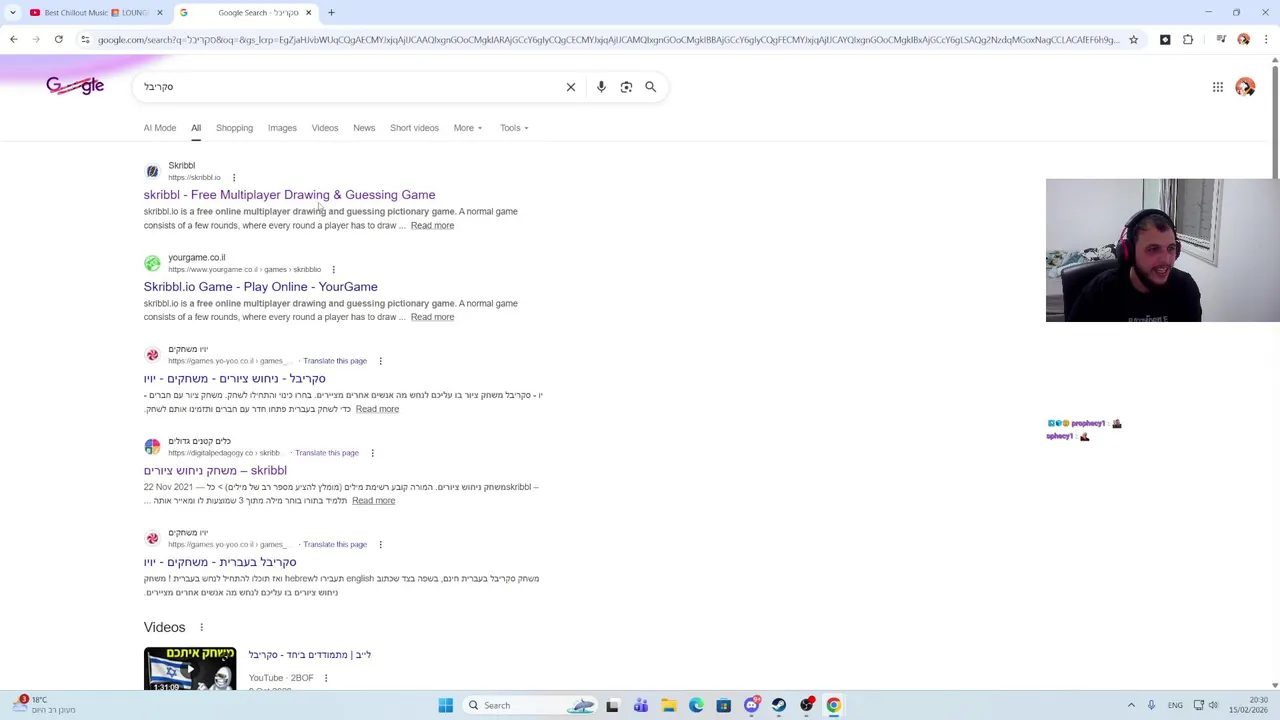This screenshot has height=720, width=1280.
Task: Open Discord from taskbar
Action: coord(751,705)
